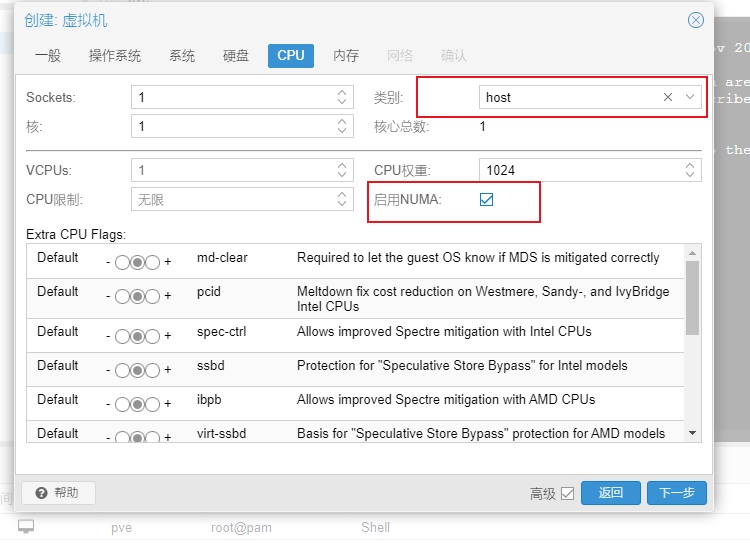Click scroll-down arrow of flags list
This screenshot has width=750, height=543.
[692, 433]
